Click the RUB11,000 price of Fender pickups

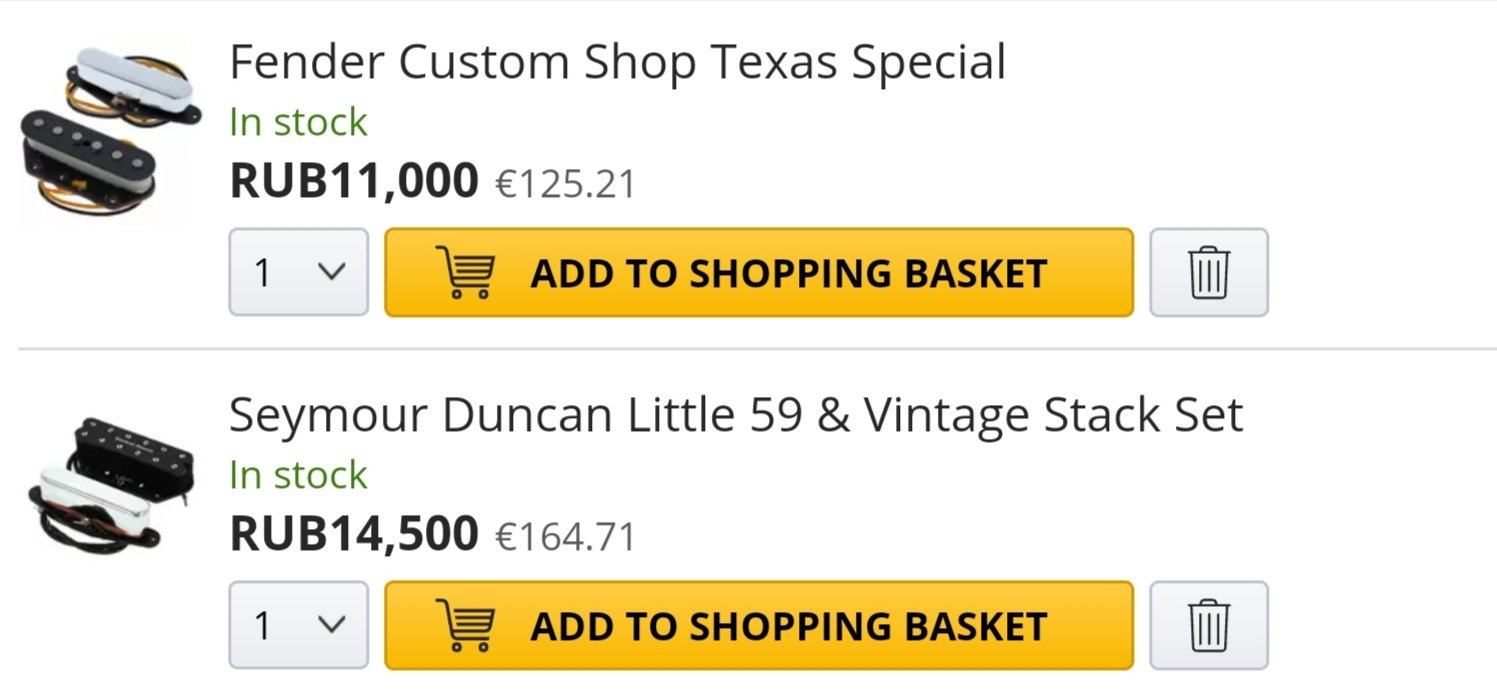point(354,181)
